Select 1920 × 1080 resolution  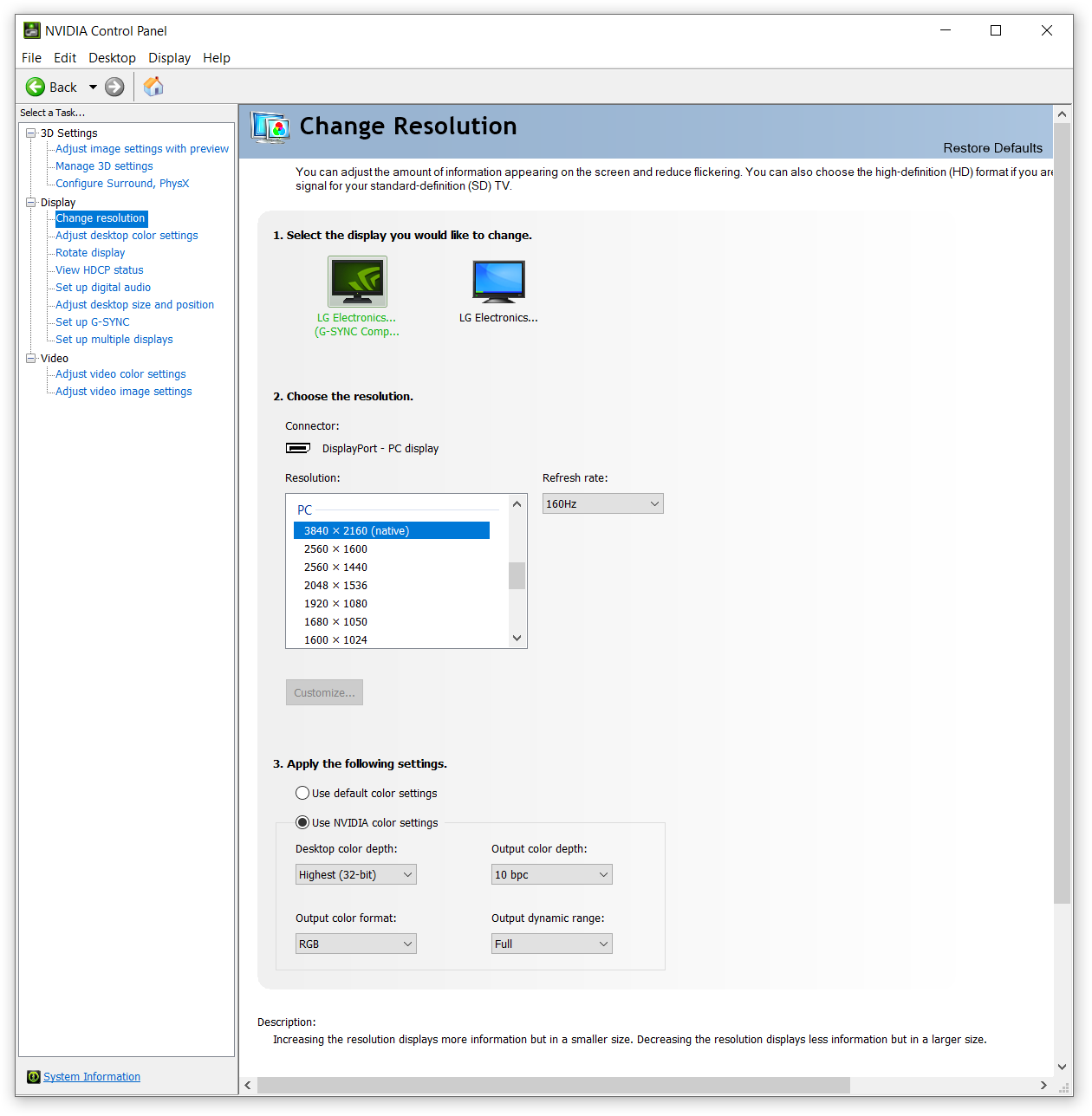(x=392, y=603)
